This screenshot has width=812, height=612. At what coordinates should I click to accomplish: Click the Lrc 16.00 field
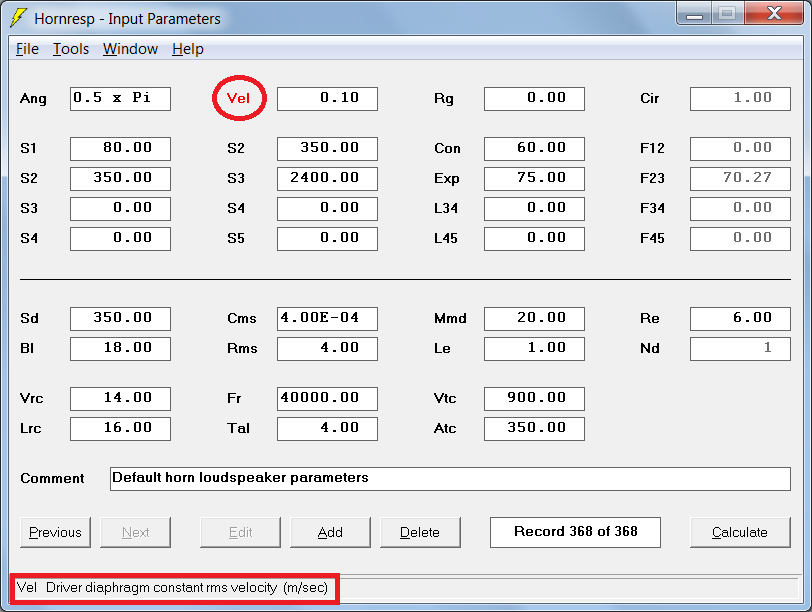pos(120,429)
